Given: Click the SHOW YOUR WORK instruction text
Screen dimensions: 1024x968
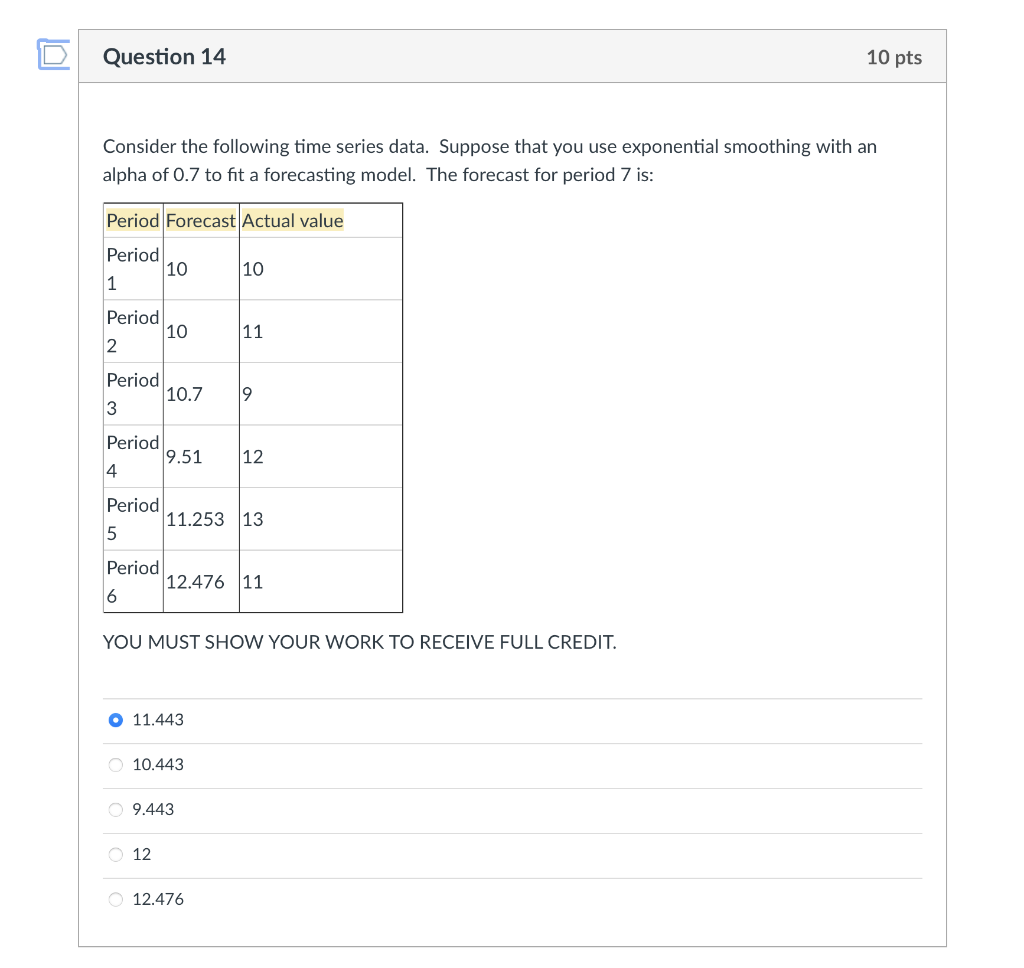Looking at the screenshot, I should coord(362,642).
